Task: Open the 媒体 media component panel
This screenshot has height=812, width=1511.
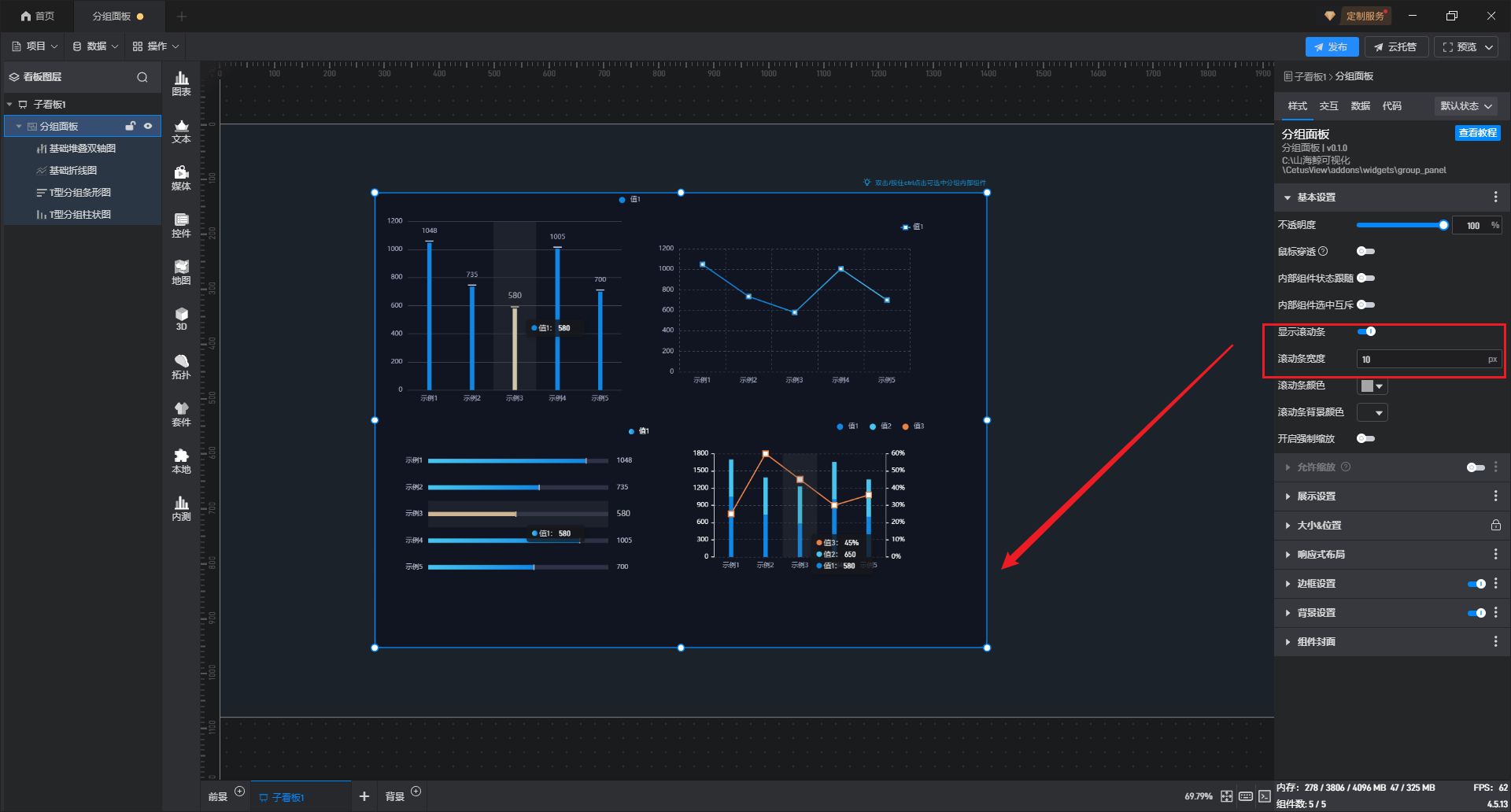Action: click(181, 178)
